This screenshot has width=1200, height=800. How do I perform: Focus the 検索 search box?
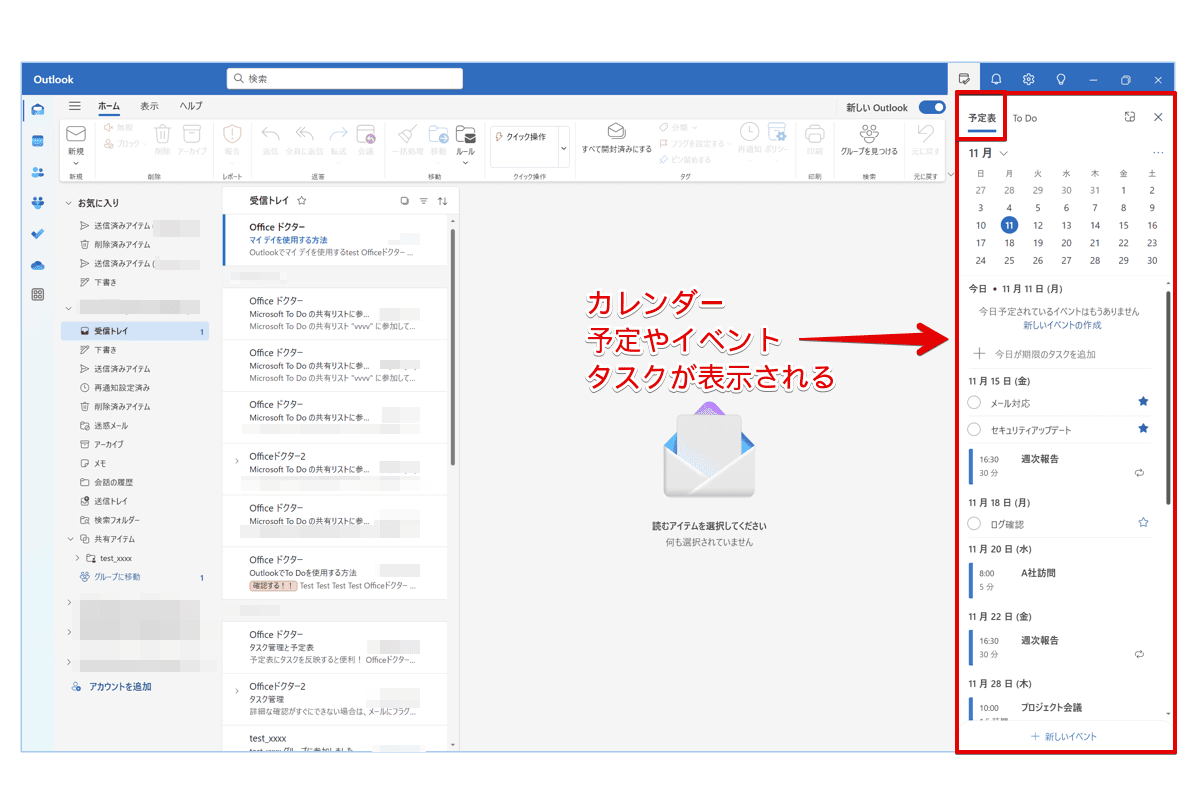click(345, 78)
